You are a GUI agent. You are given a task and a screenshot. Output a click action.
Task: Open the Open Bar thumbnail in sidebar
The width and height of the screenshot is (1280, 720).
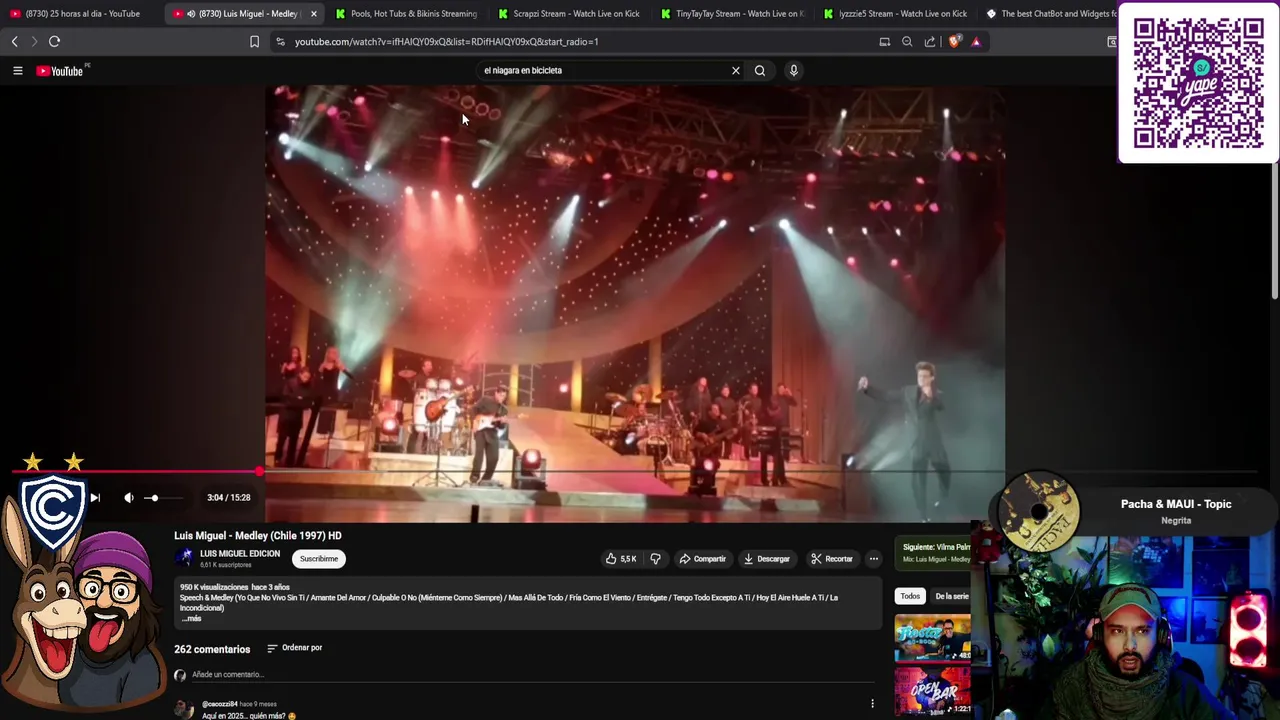(x=932, y=690)
